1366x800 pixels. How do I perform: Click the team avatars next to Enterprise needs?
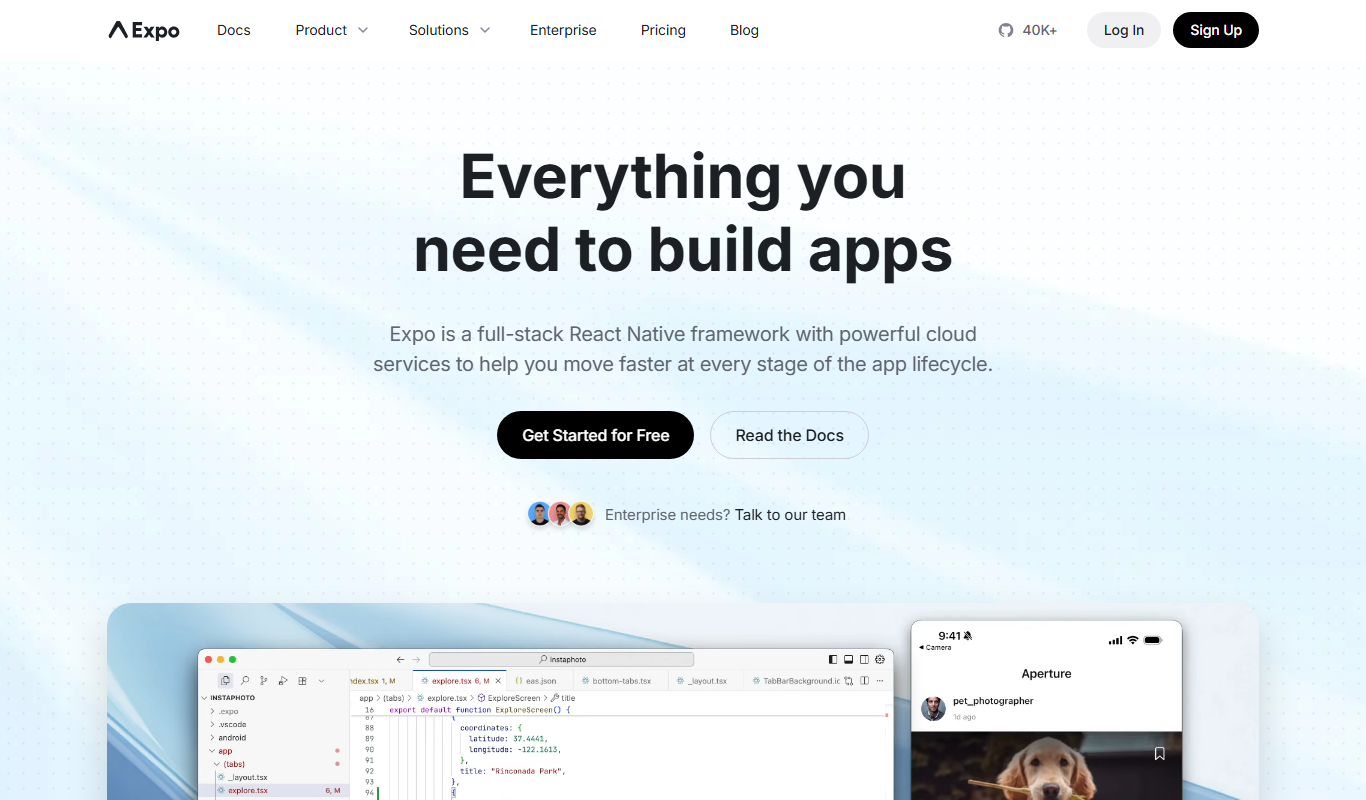point(560,514)
